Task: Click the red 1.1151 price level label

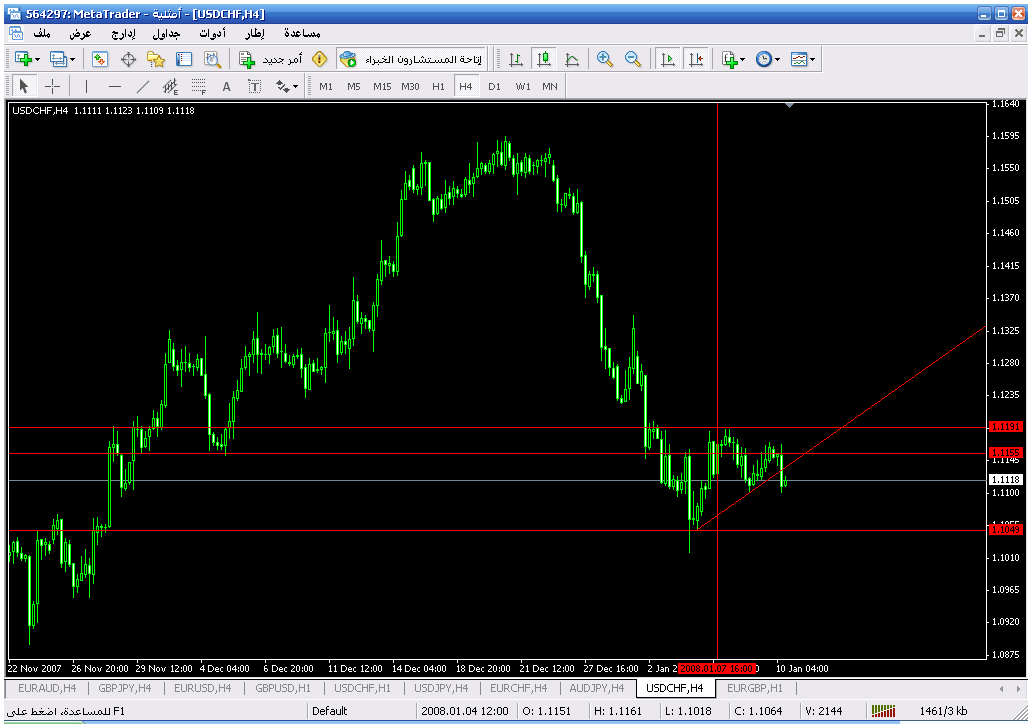Action: [1004, 427]
